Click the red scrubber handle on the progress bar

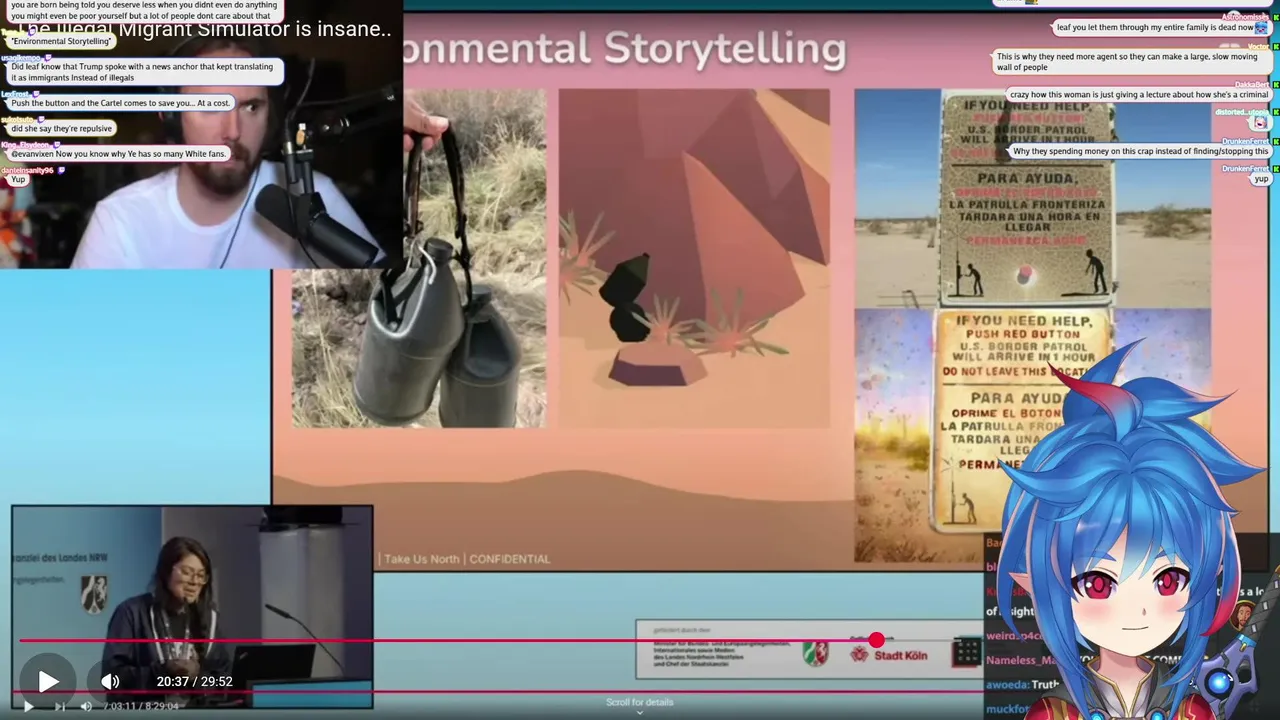point(877,640)
